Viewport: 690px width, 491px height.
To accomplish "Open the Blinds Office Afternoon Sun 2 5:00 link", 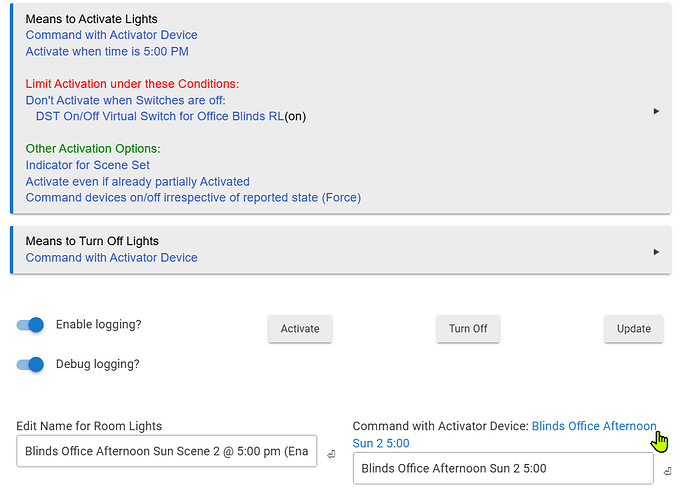I will pos(594,427).
